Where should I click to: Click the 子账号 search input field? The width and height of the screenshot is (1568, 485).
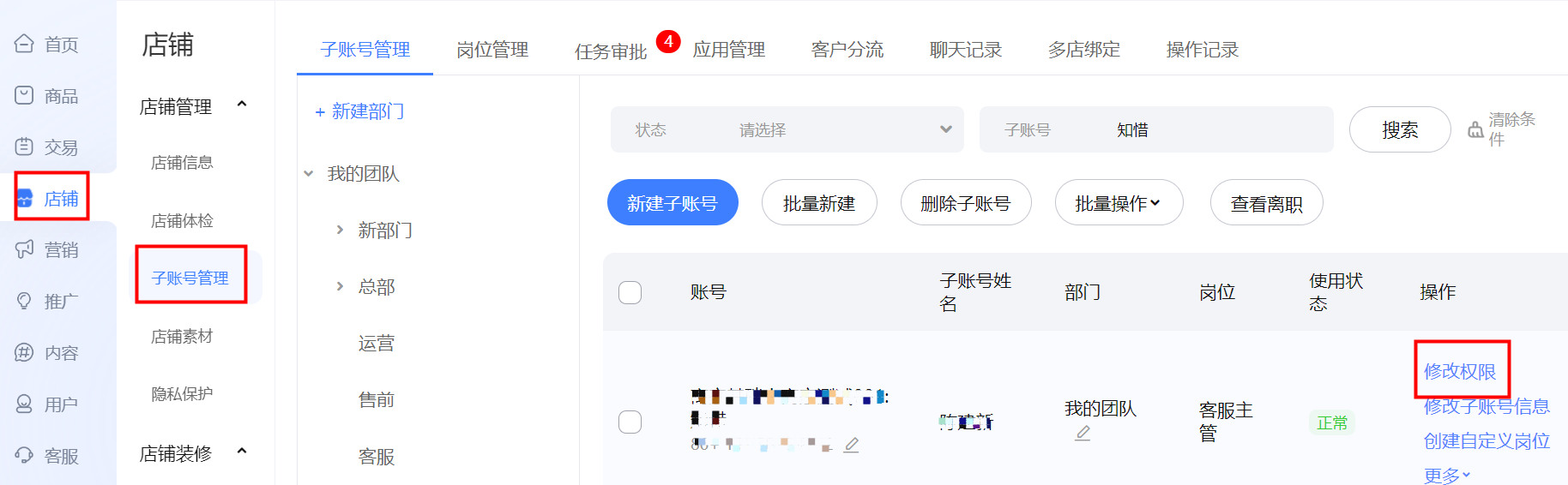click(x=1156, y=129)
